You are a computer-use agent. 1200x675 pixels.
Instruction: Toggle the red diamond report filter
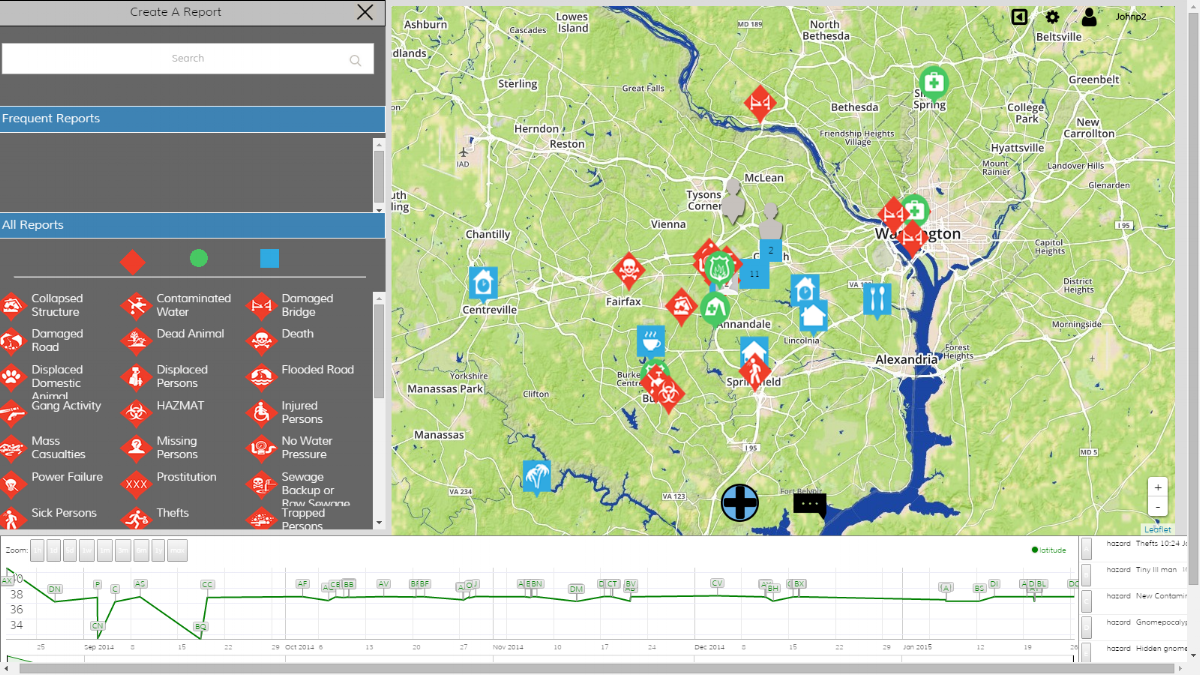click(x=133, y=260)
